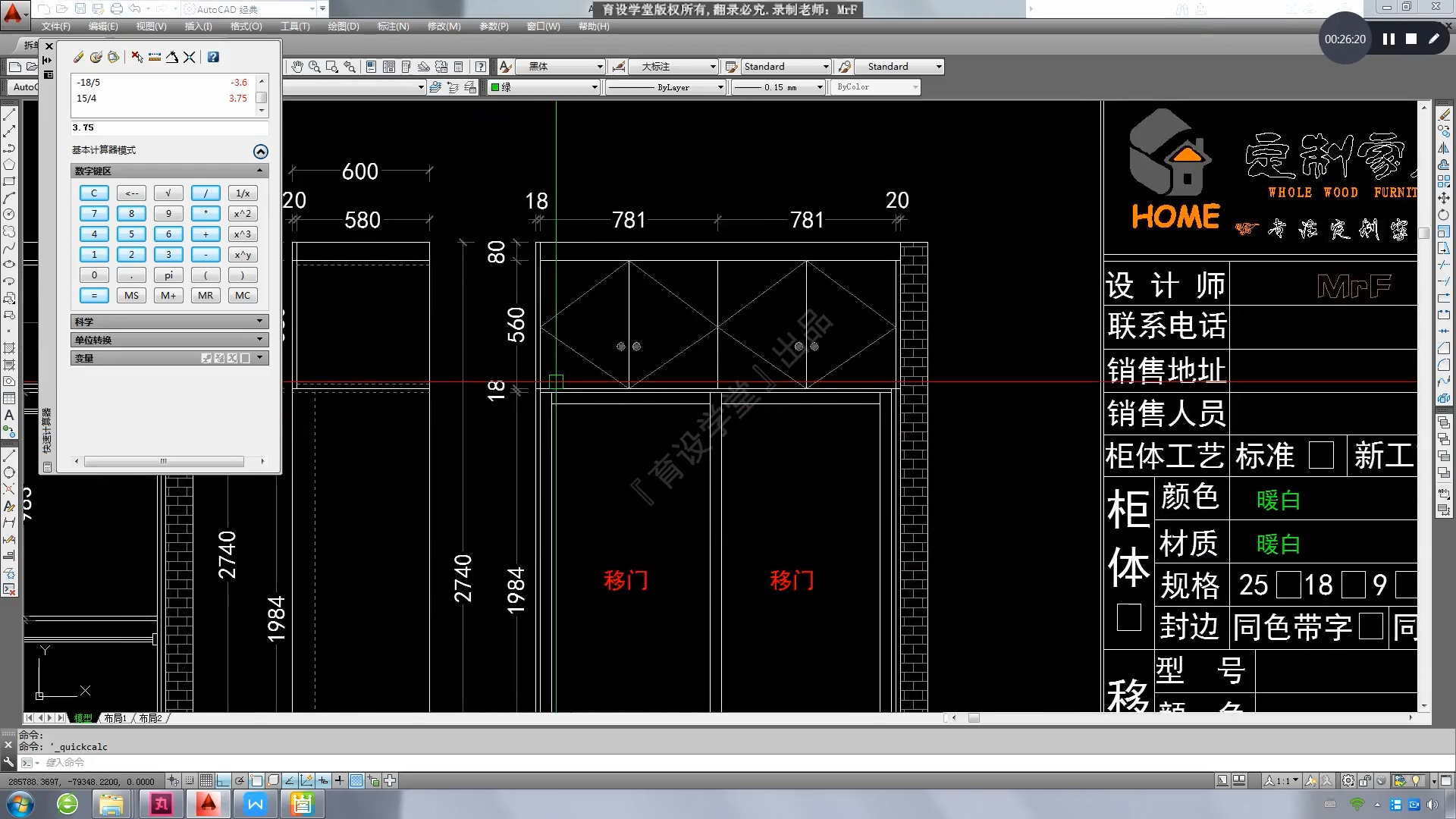Toggle 3D Object Snap in the status bar

[273, 780]
